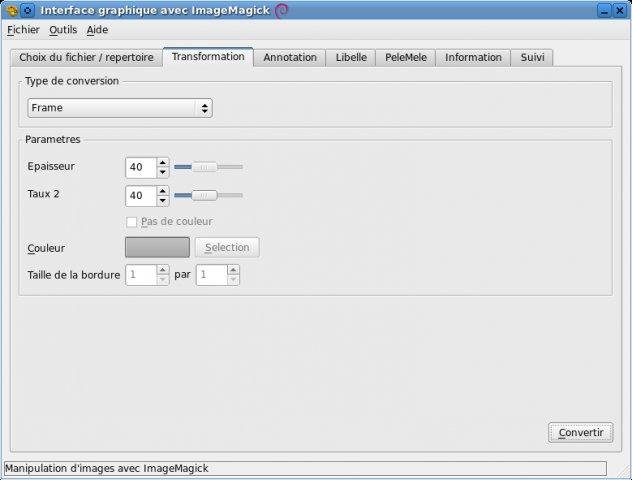Increase Taux 2 with up arrow
The height and width of the screenshot is (480, 632).
tap(162, 191)
